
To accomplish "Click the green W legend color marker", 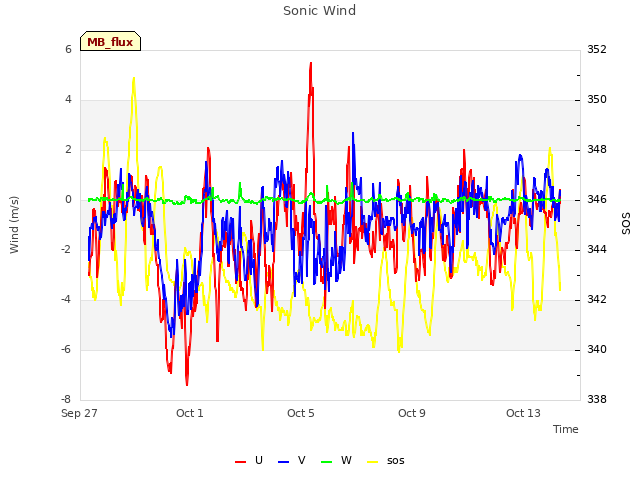I will tap(327, 462).
